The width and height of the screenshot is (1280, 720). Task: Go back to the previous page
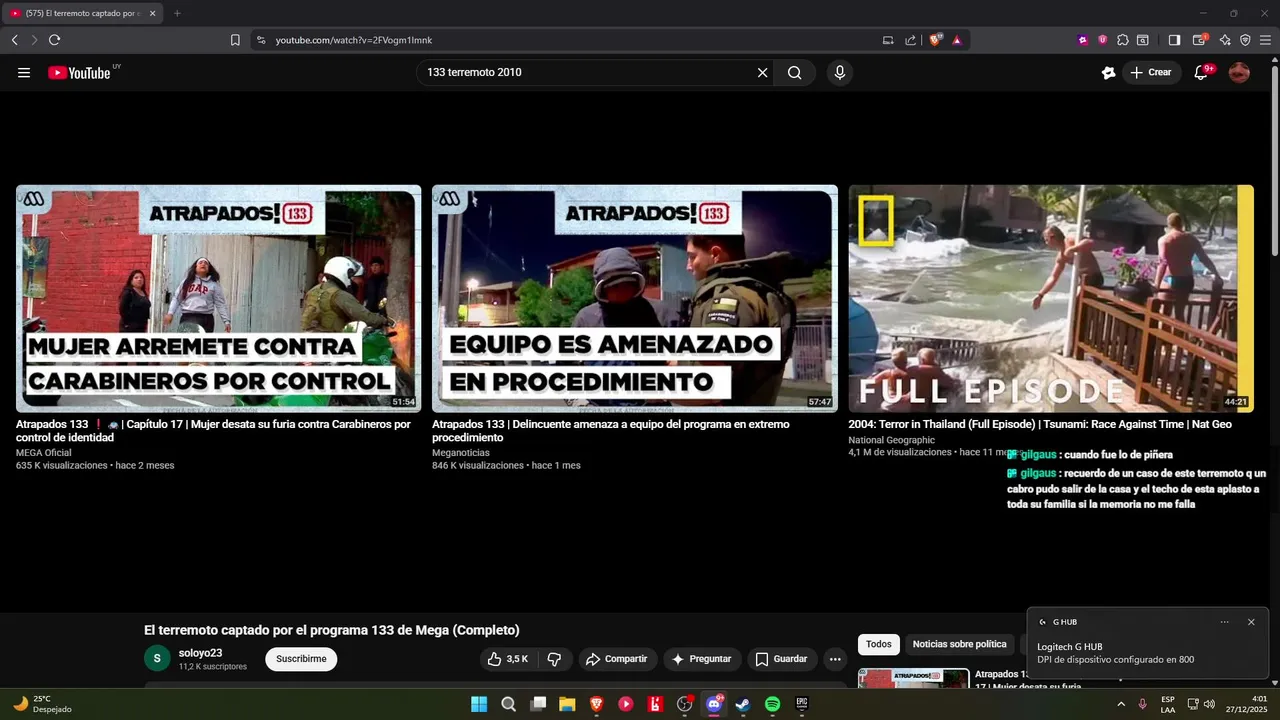click(x=14, y=40)
